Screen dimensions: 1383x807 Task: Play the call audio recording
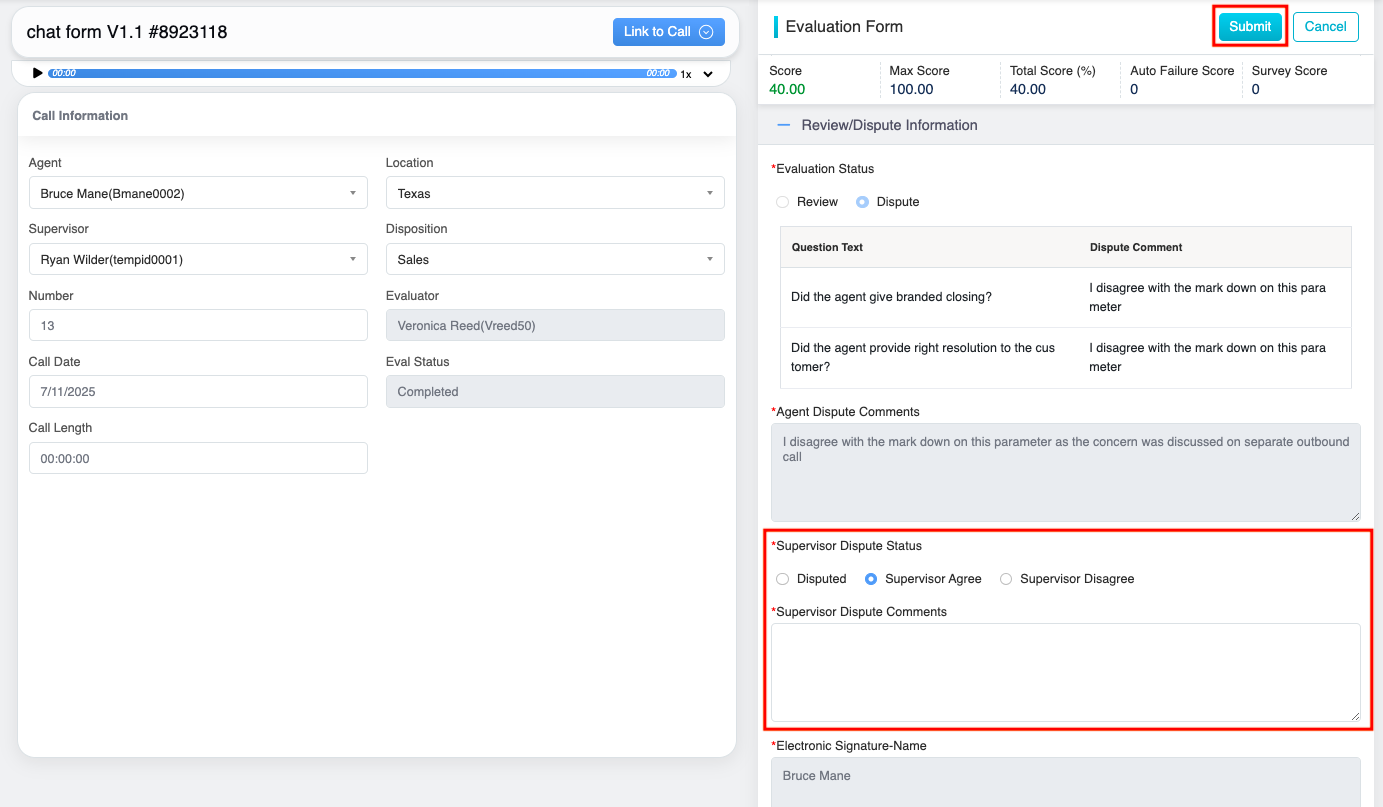point(38,73)
